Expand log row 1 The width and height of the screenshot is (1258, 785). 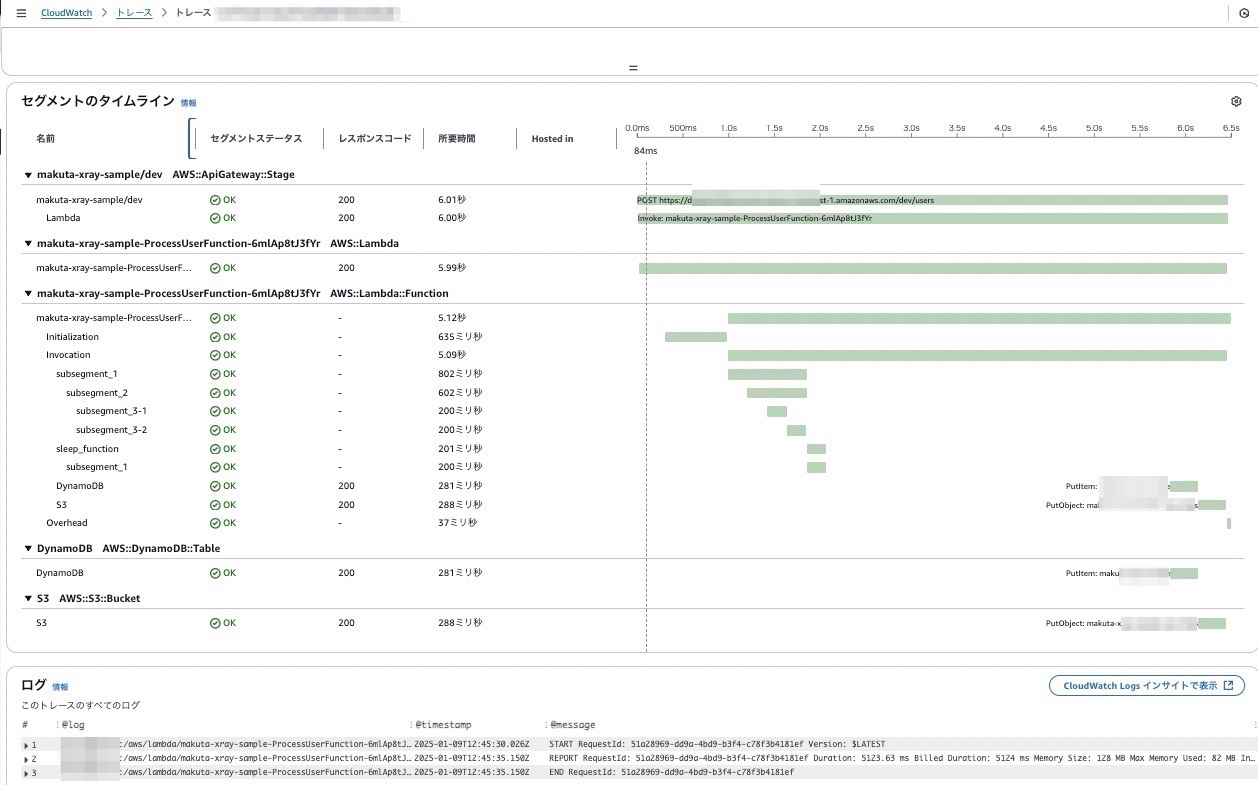26,745
